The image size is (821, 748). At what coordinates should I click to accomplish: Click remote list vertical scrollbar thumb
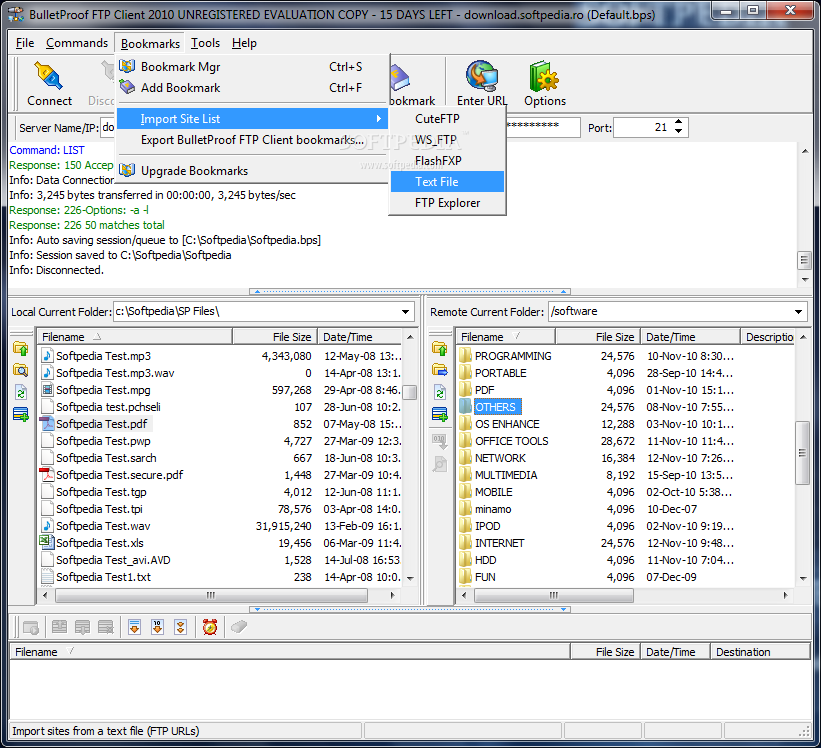click(802, 453)
